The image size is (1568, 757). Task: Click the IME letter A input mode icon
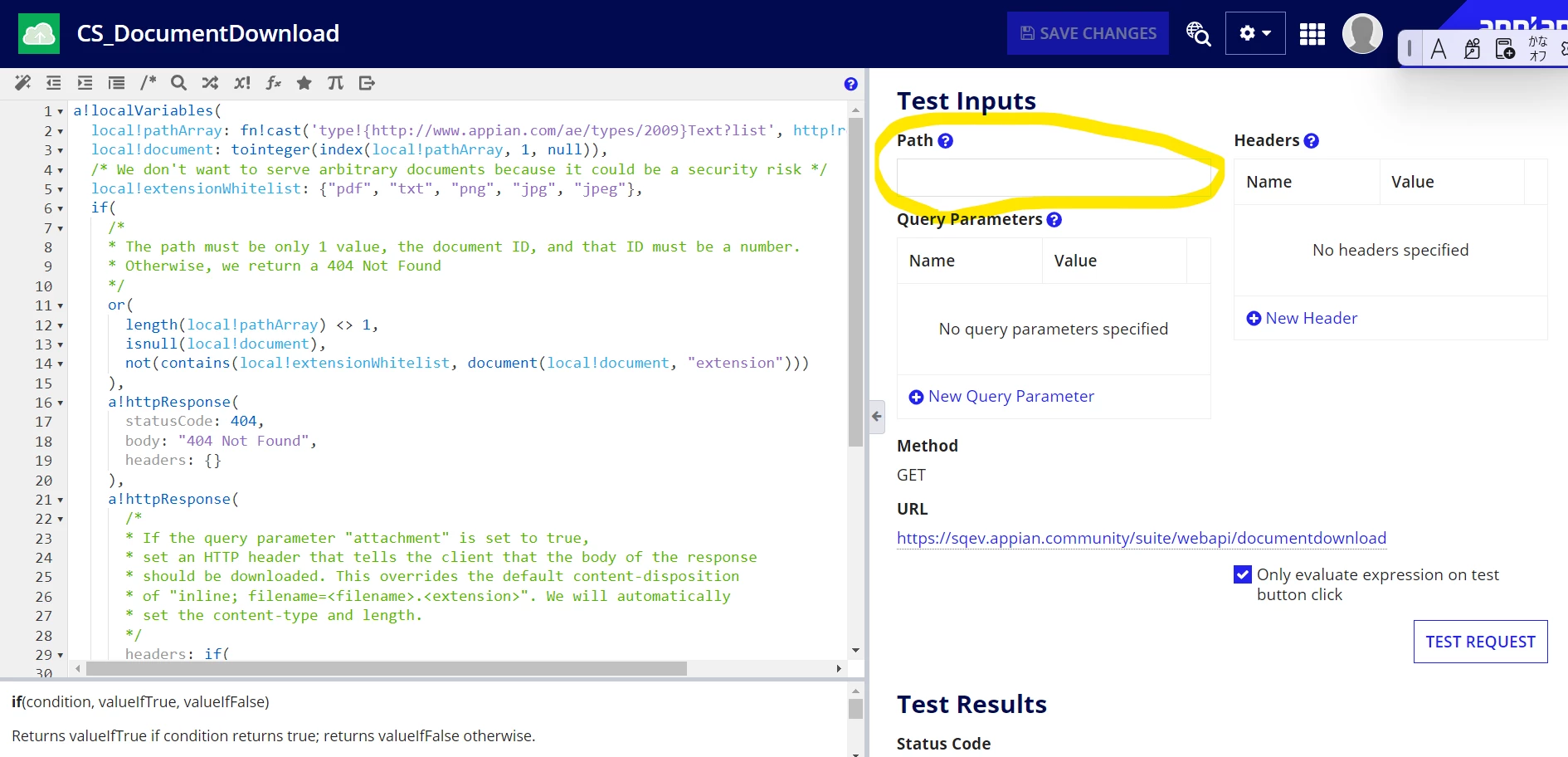(x=1439, y=49)
